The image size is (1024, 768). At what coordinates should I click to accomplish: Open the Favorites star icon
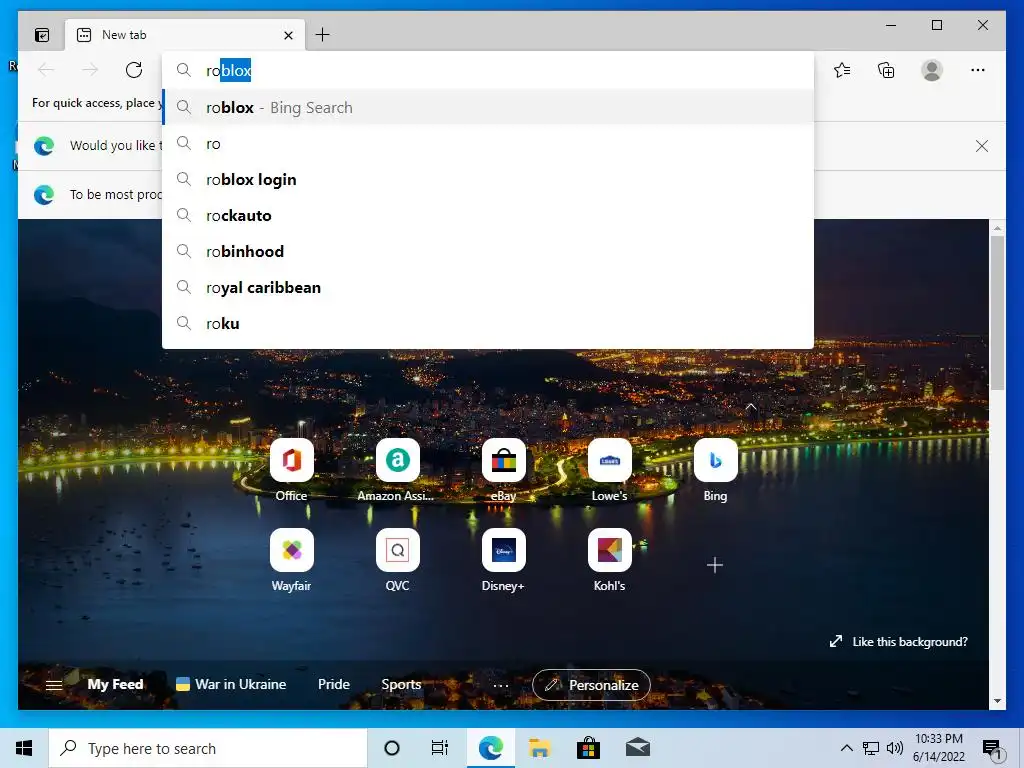[x=842, y=70]
